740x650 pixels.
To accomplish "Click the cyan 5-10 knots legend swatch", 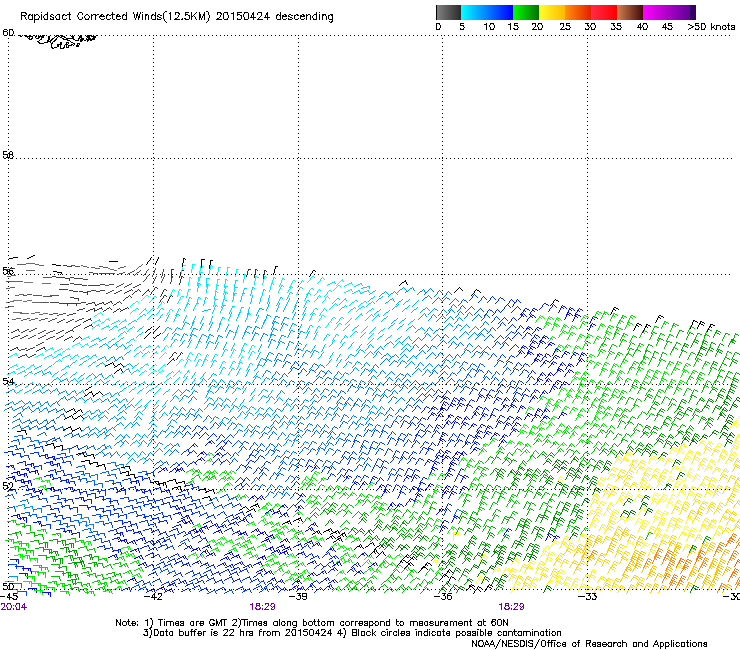I will pos(474,12).
